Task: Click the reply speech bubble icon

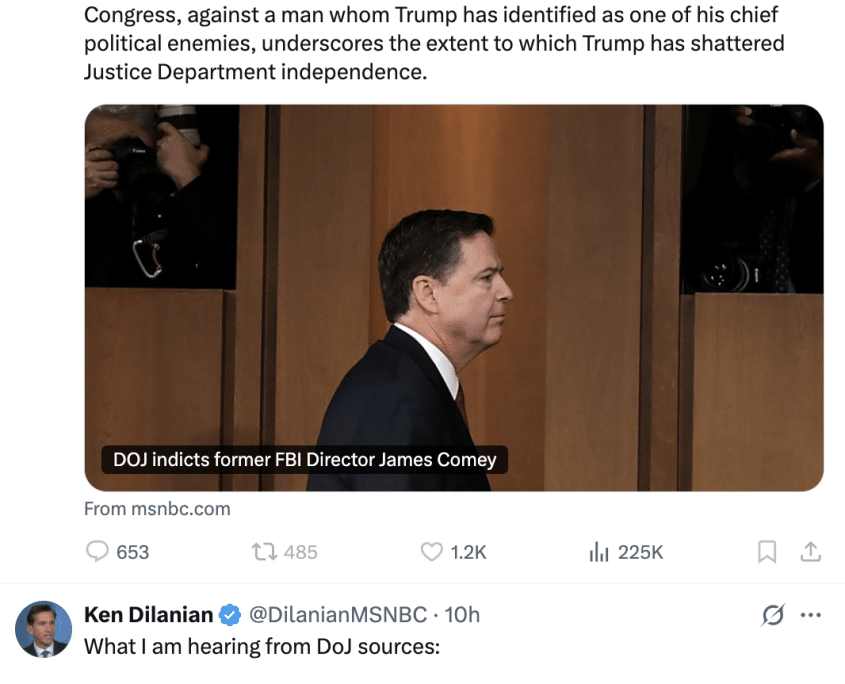Action: [97, 551]
